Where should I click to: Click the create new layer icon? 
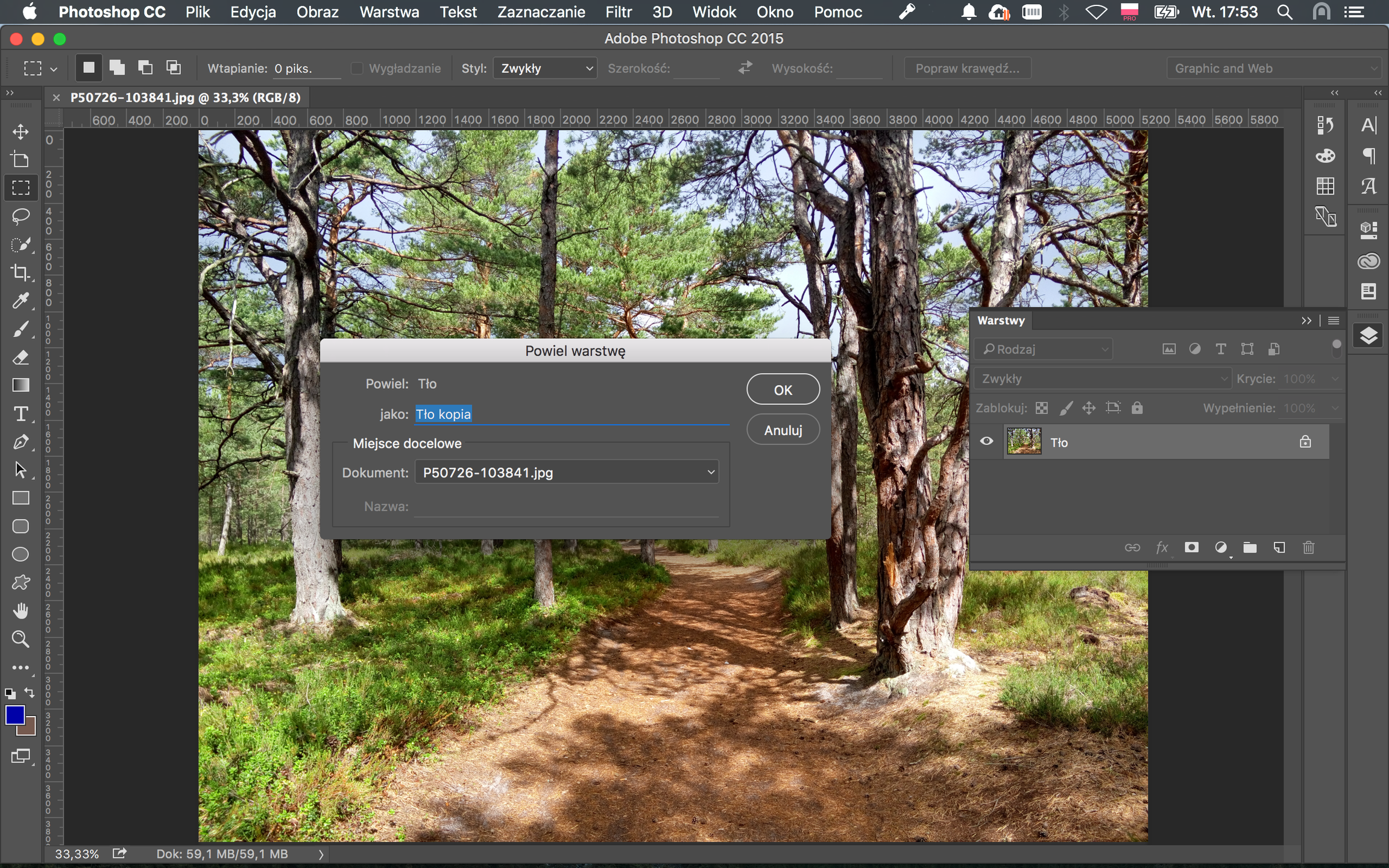pos(1279,547)
